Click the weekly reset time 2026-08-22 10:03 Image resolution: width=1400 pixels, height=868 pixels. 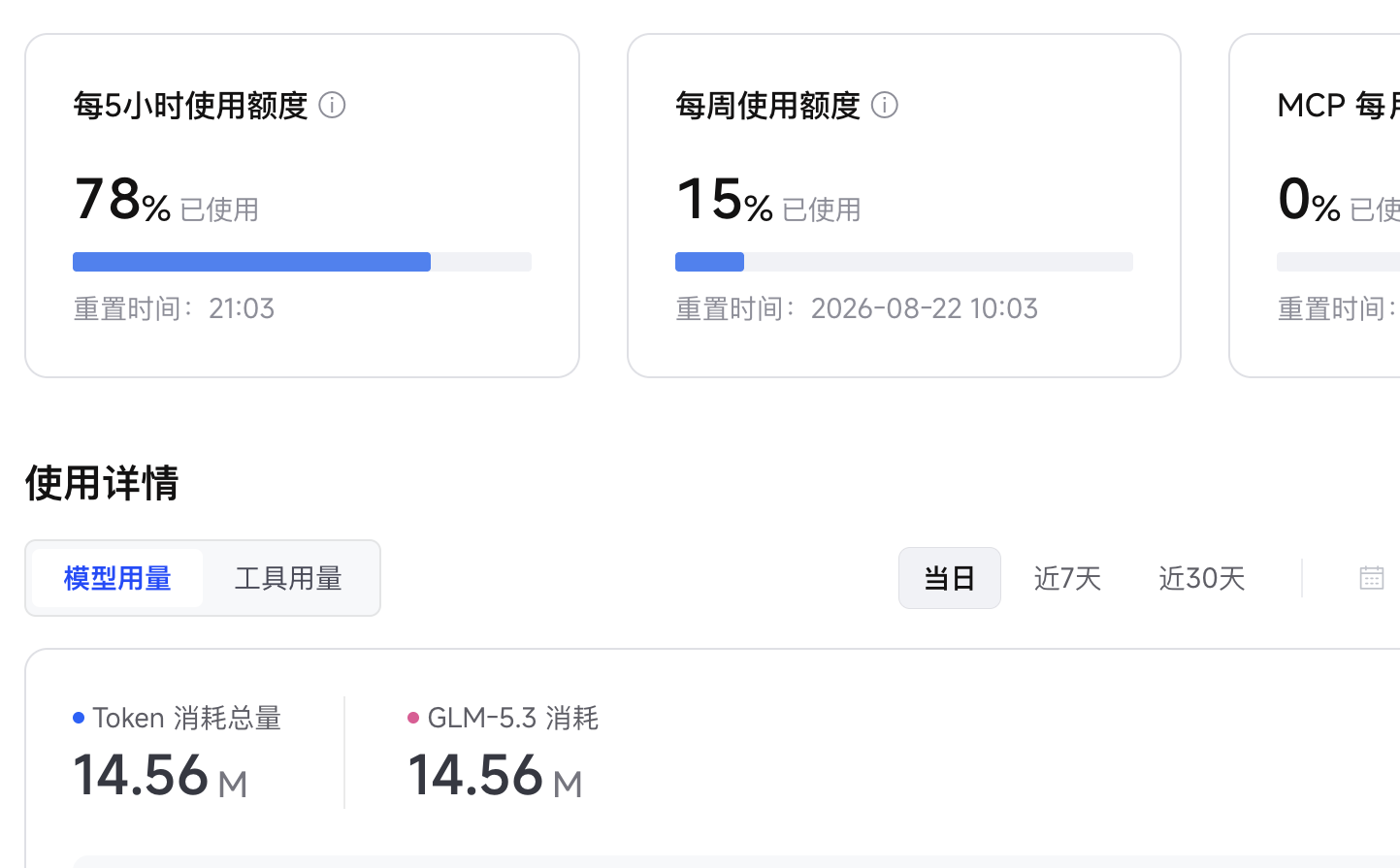pyautogui.click(x=925, y=308)
